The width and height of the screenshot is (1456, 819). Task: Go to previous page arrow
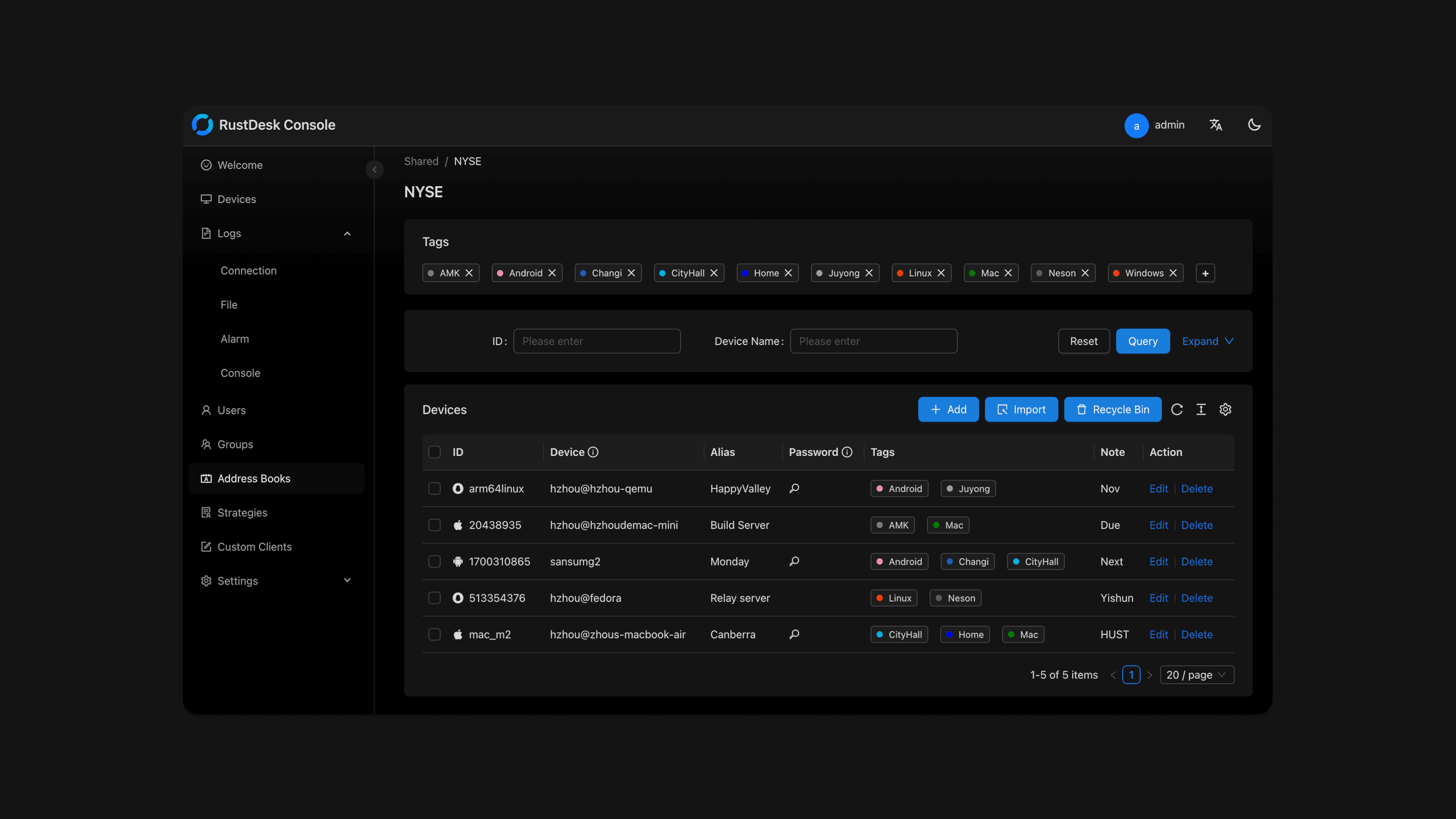tap(1113, 675)
